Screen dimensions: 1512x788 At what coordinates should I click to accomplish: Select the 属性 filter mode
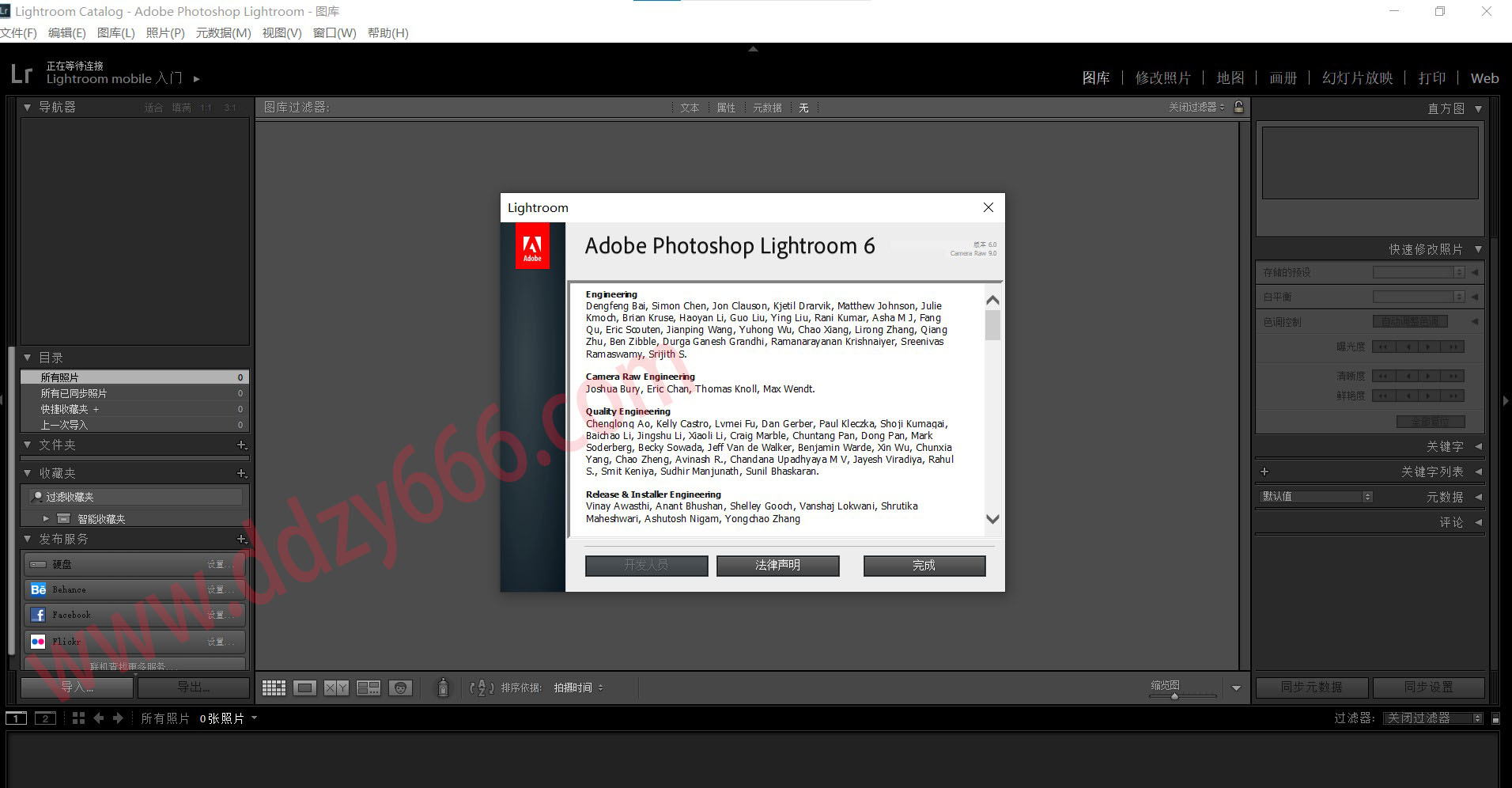click(726, 108)
